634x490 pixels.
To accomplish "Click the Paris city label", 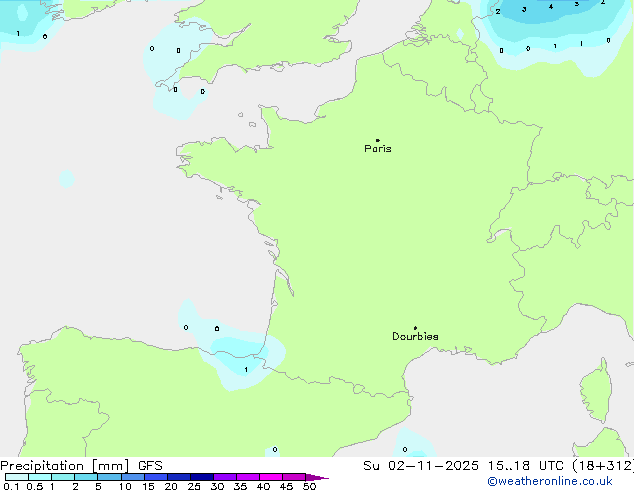I will pyautogui.click(x=378, y=149).
